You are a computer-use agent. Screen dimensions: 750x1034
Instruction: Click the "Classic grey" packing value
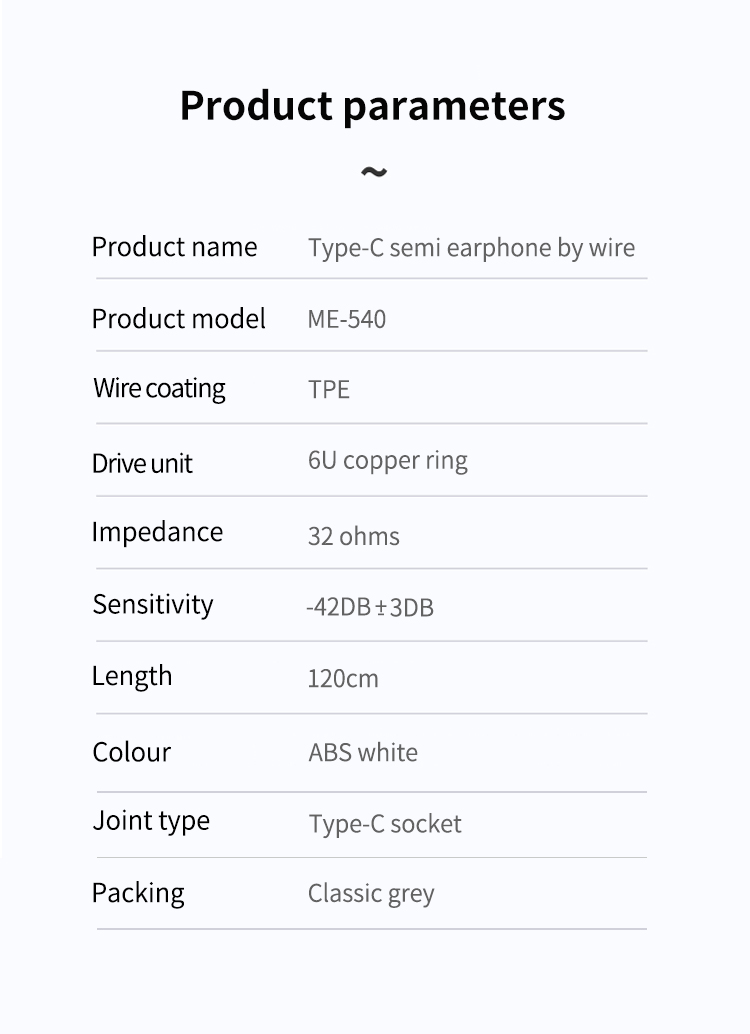coord(371,894)
